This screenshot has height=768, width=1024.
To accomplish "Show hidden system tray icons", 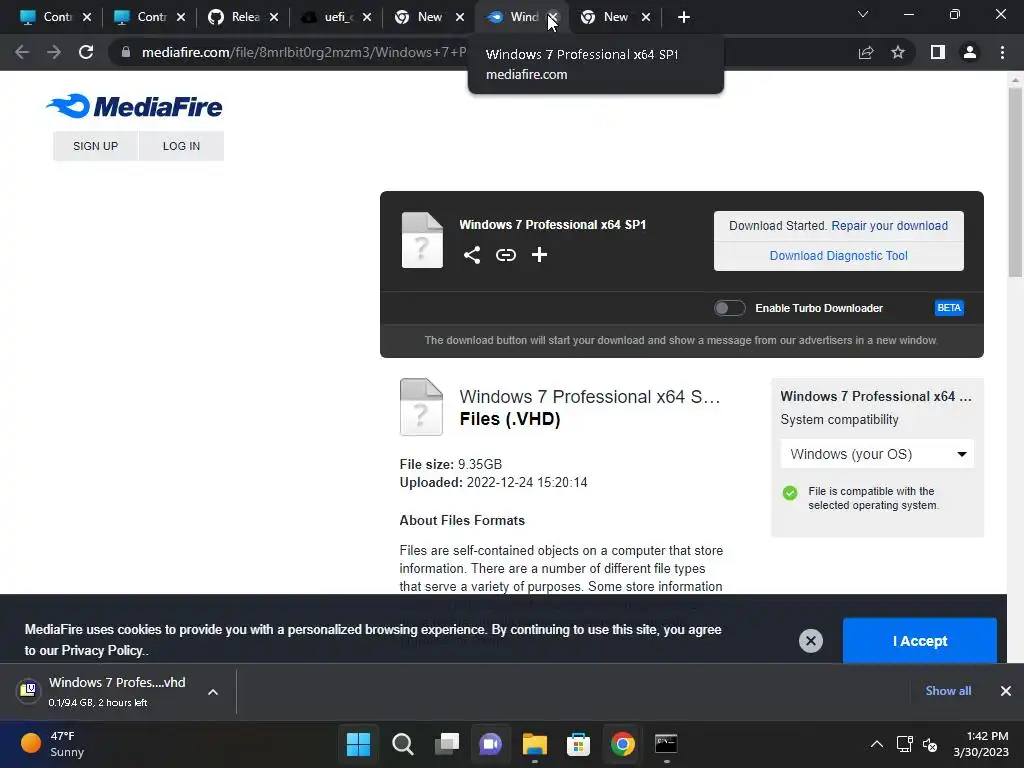I will pyautogui.click(x=876, y=744).
